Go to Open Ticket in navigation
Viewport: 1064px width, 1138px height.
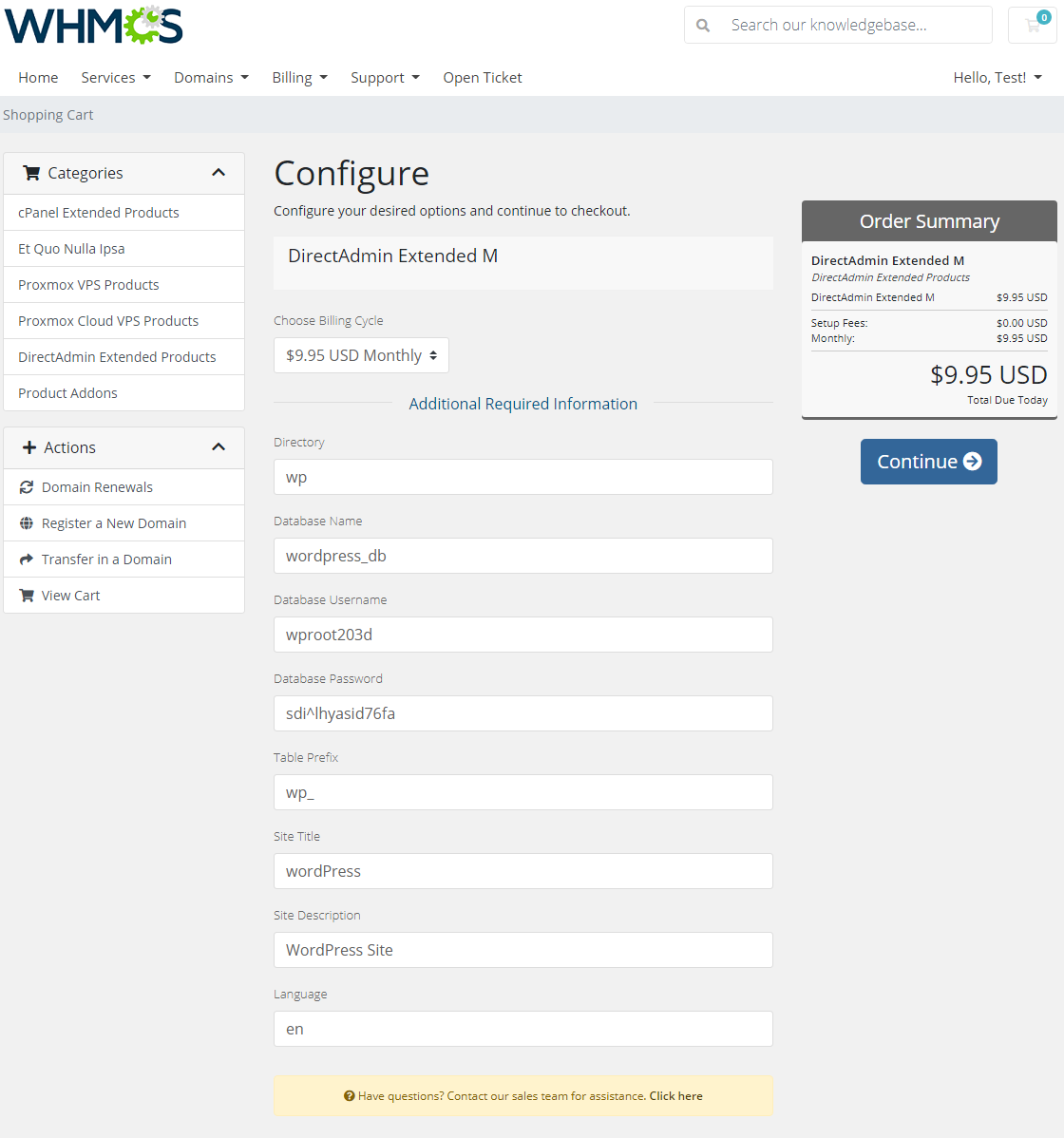click(482, 78)
